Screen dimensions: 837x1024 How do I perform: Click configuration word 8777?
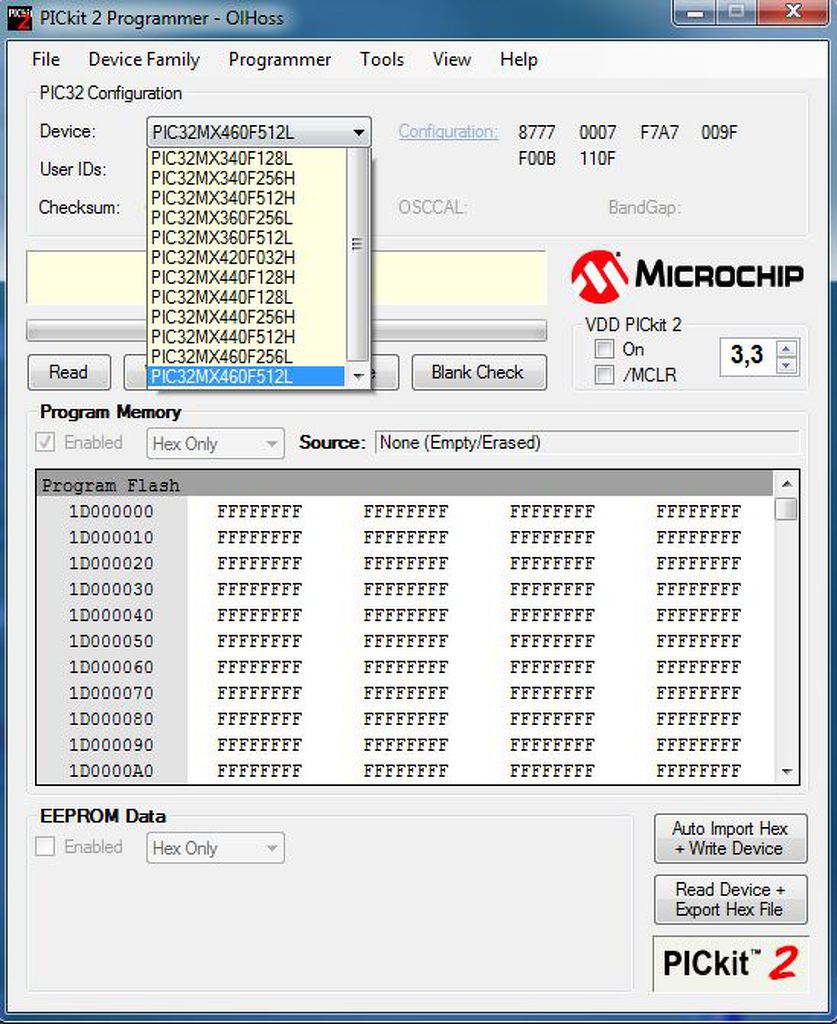coord(537,132)
